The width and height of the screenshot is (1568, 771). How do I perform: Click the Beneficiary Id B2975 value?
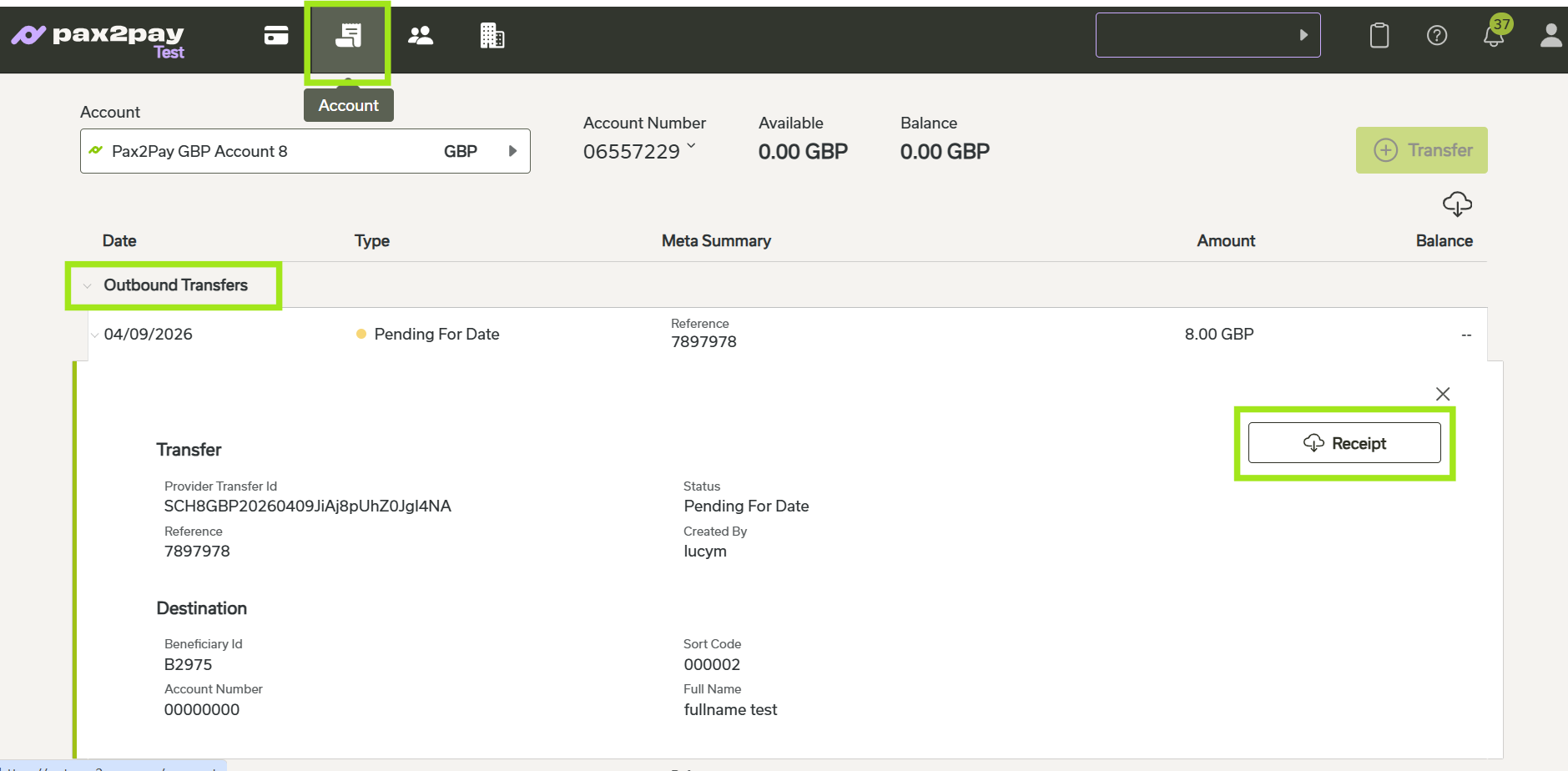(189, 664)
